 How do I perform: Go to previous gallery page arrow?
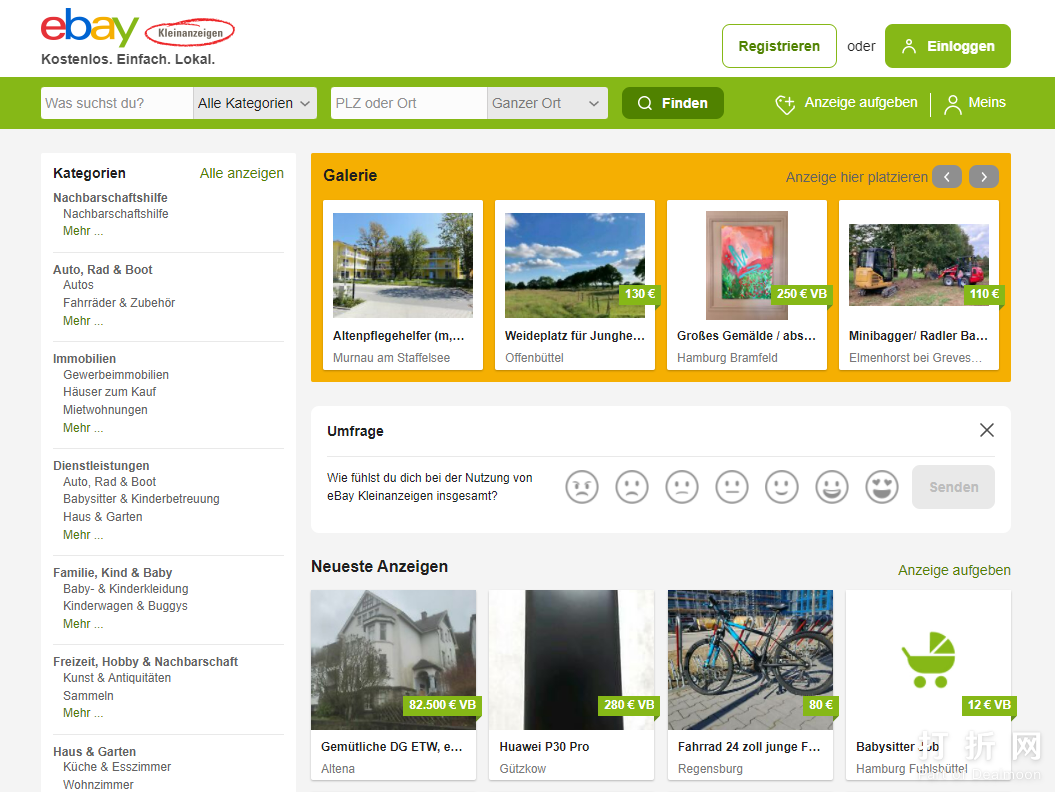point(947,177)
